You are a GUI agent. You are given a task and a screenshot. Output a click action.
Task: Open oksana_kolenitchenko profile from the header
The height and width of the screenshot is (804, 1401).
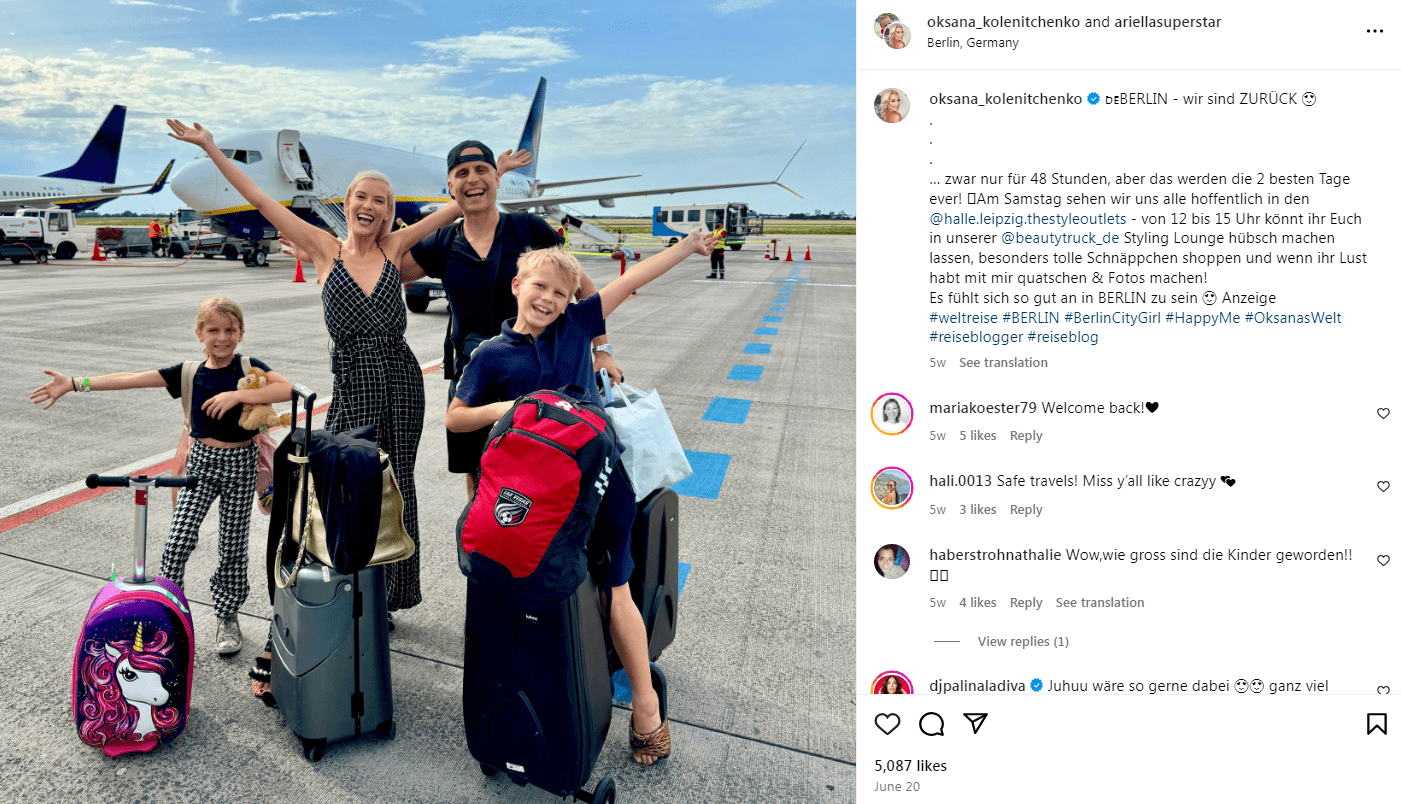click(1004, 22)
